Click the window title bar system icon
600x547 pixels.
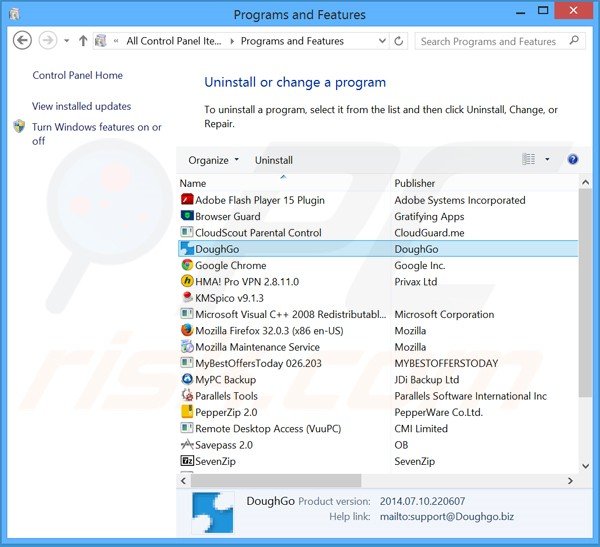click(15, 14)
